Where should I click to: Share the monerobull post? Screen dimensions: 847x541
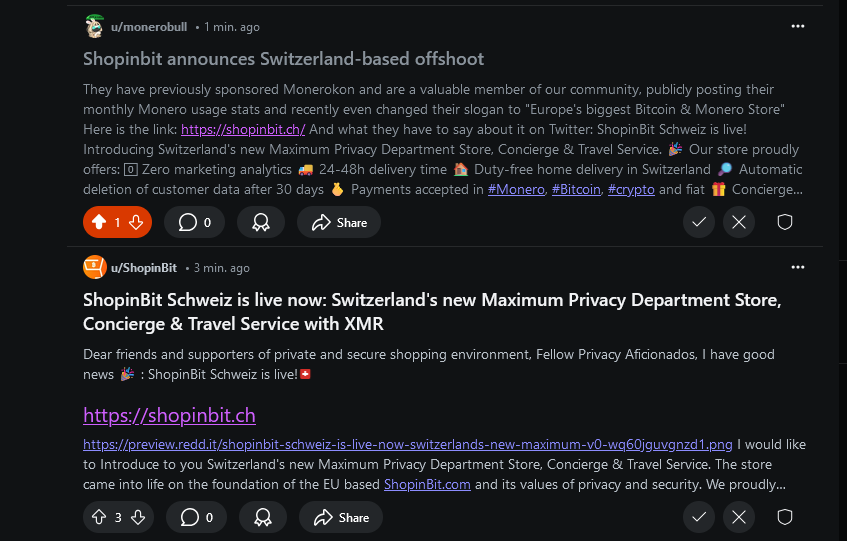click(x=340, y=222)
